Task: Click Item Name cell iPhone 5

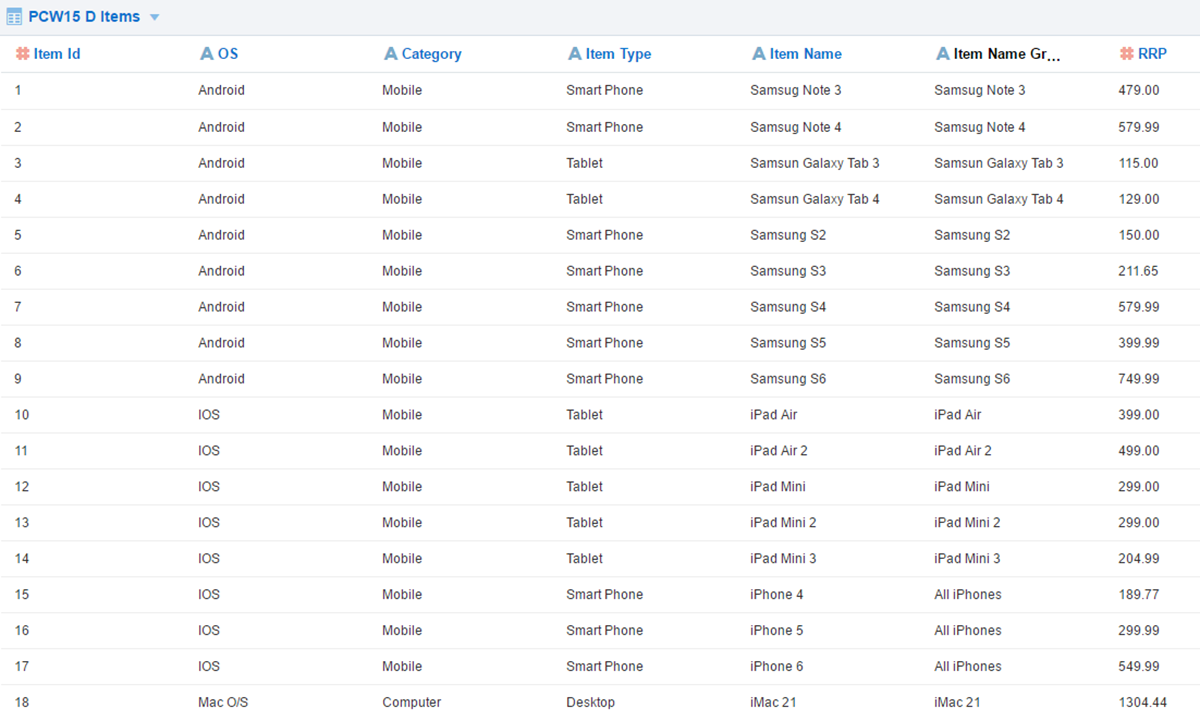Action: coord(777,631)
